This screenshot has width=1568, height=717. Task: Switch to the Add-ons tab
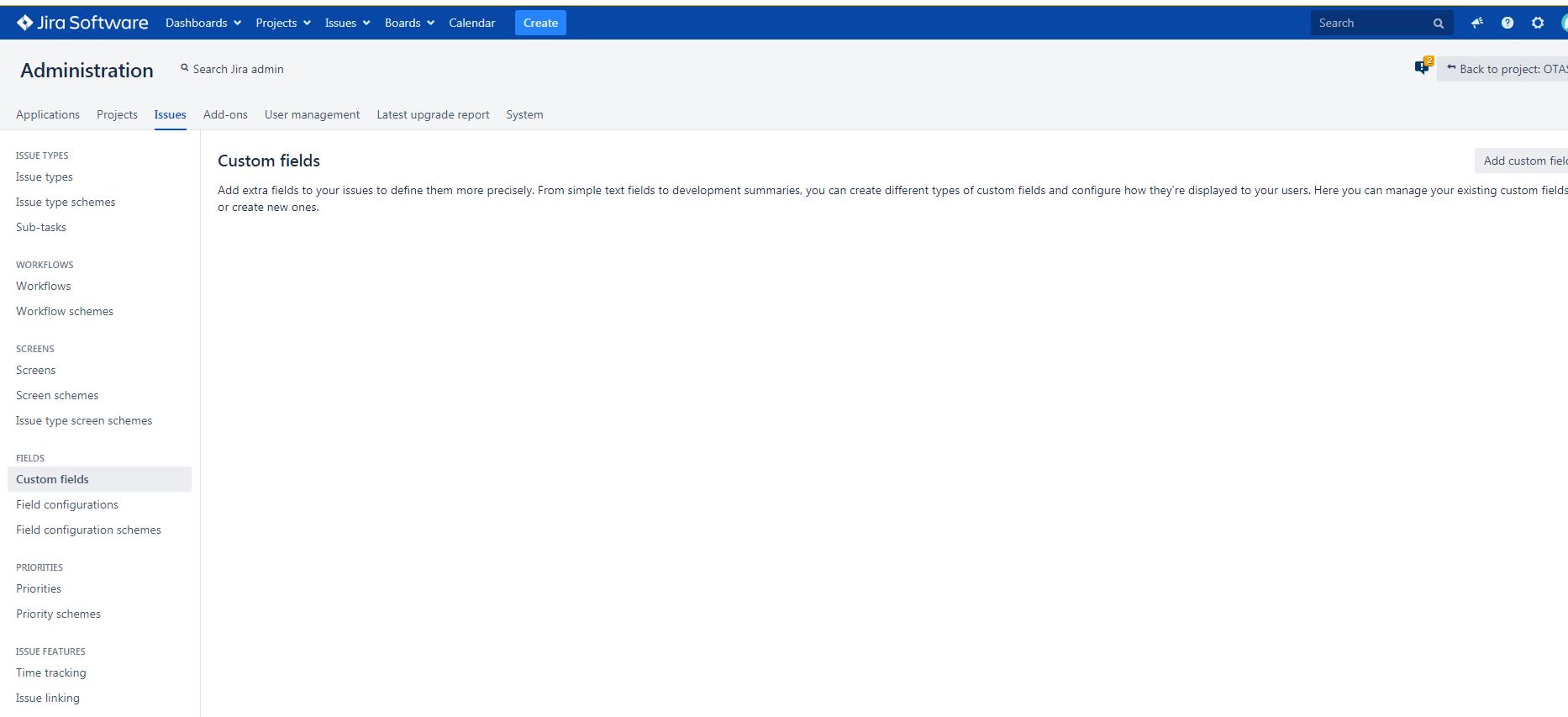click(225, 114)
